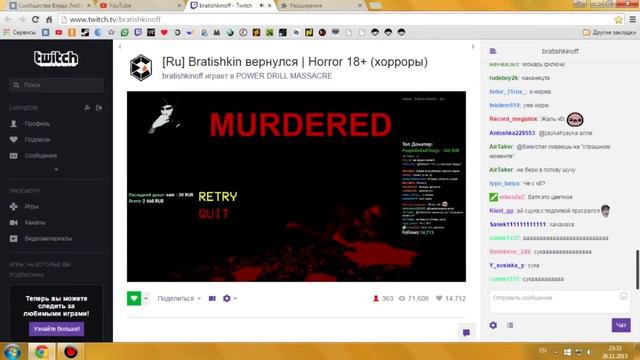This screenshot has width=640, height=360.
Task: Click the Узнайте больше! button
Action: (56, 329)
